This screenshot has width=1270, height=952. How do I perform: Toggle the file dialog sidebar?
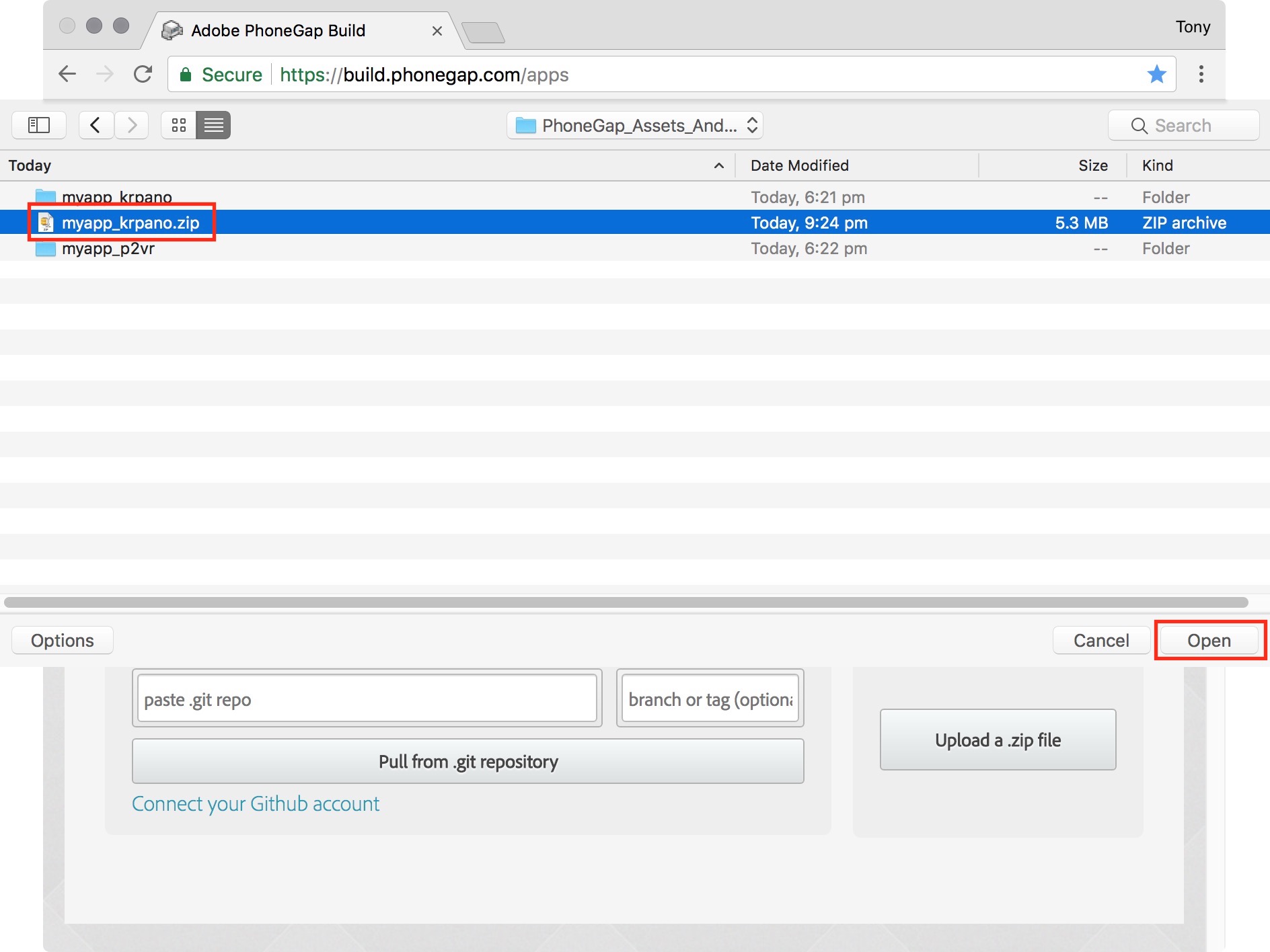[39, 125]
